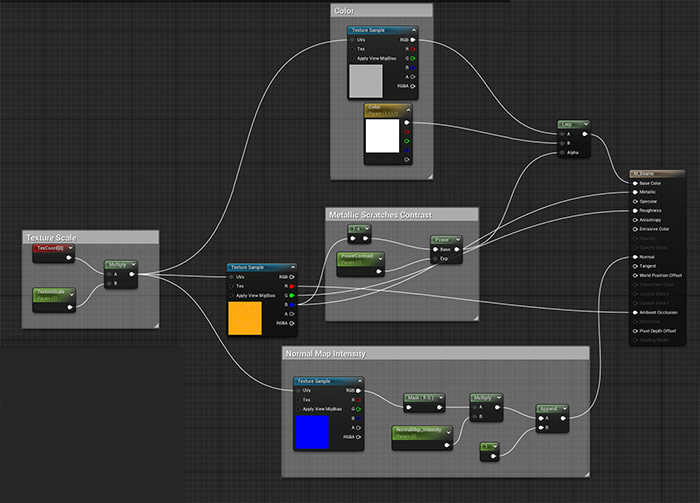Screen dimensions: 700x503
Task: Click the white Color parameter swatch preview
Action: click(x=382, y=134)
